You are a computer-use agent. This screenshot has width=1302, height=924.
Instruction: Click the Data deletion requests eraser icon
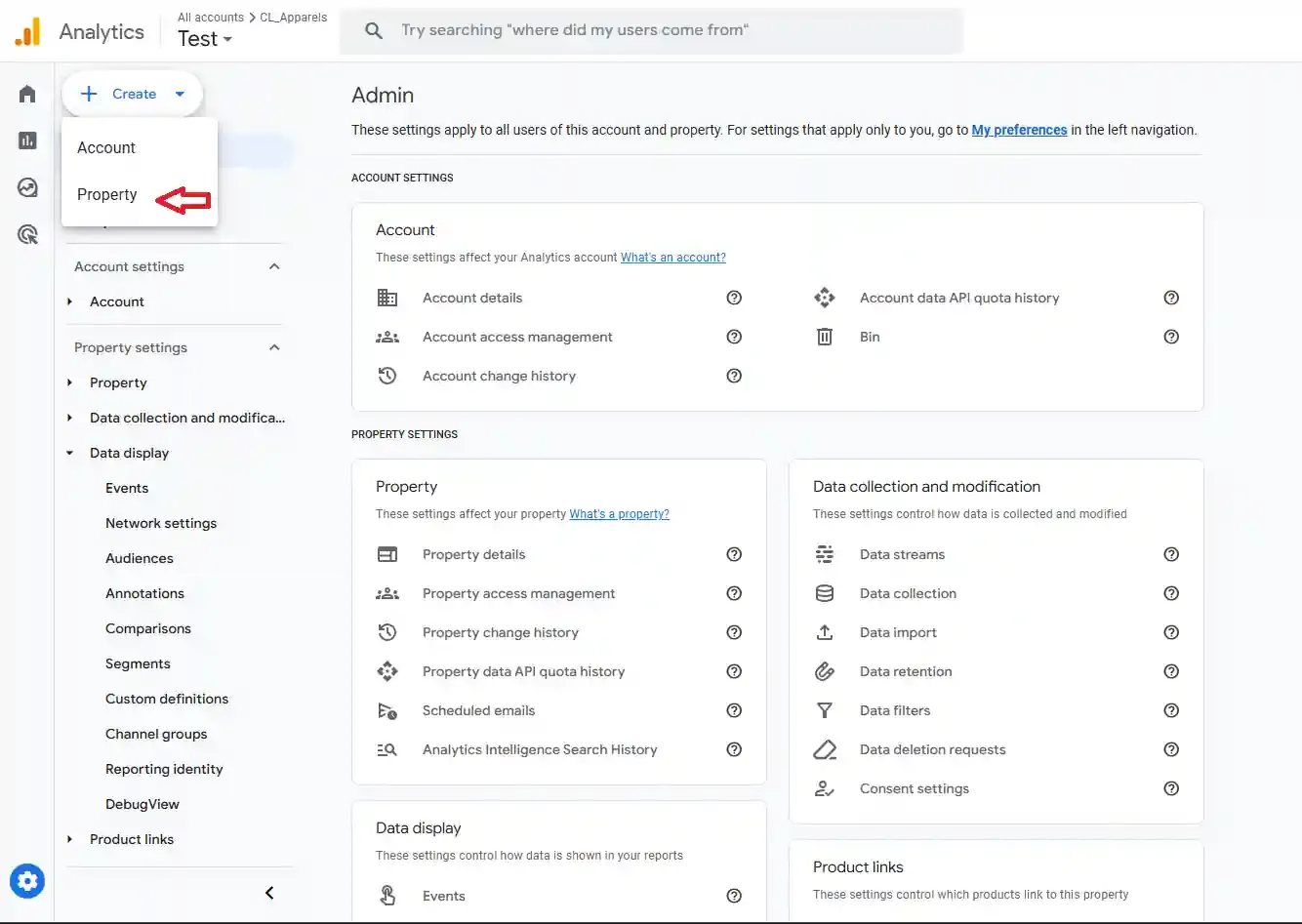click(825, 749)
